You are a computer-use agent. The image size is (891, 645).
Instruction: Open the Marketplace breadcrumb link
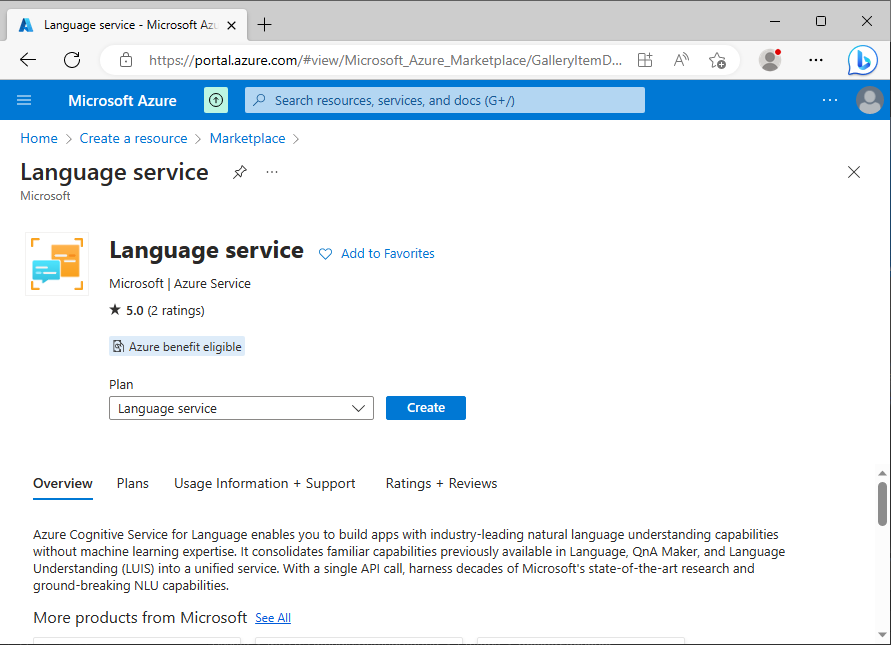(x=247, y=138)
